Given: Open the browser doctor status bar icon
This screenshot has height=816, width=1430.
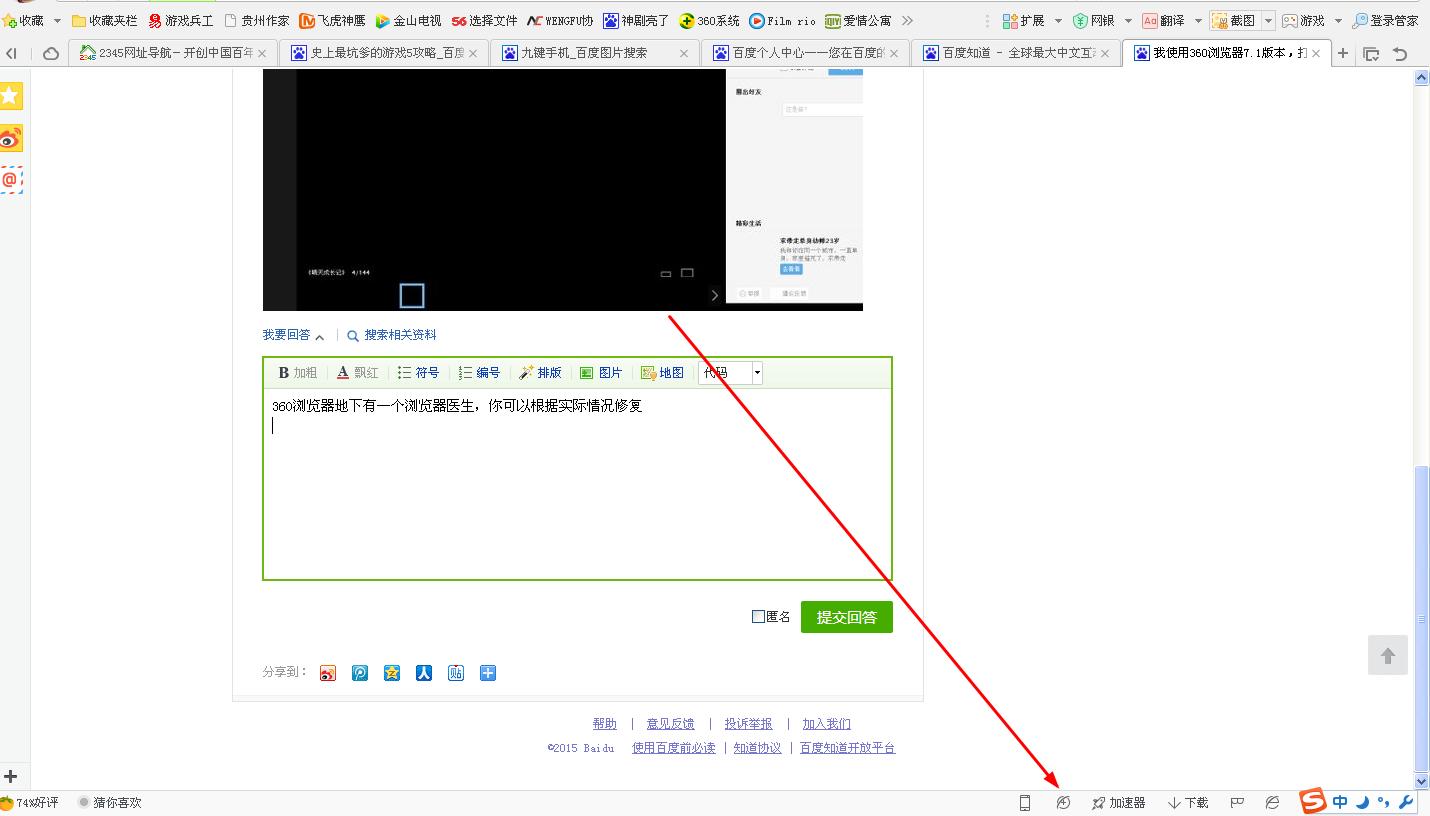Looking at the screenshot, I should [x=1063, y=802].
